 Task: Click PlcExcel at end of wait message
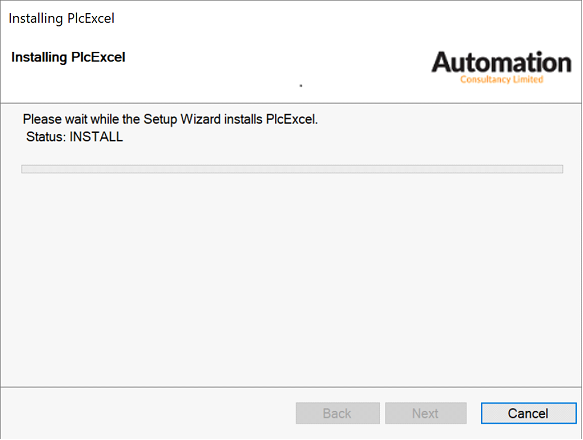(292, 119)
